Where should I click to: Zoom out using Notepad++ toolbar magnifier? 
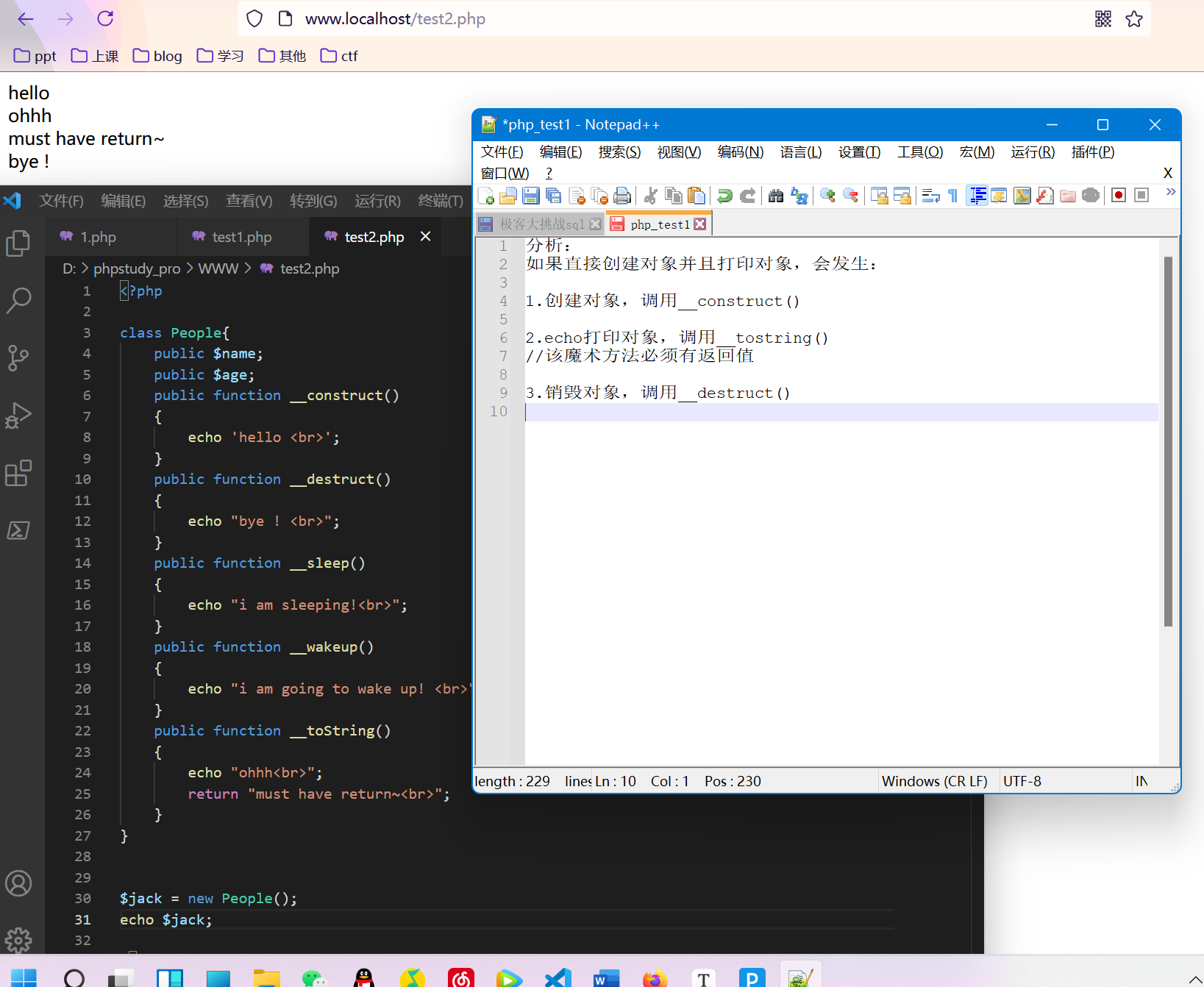coord(850,195)
